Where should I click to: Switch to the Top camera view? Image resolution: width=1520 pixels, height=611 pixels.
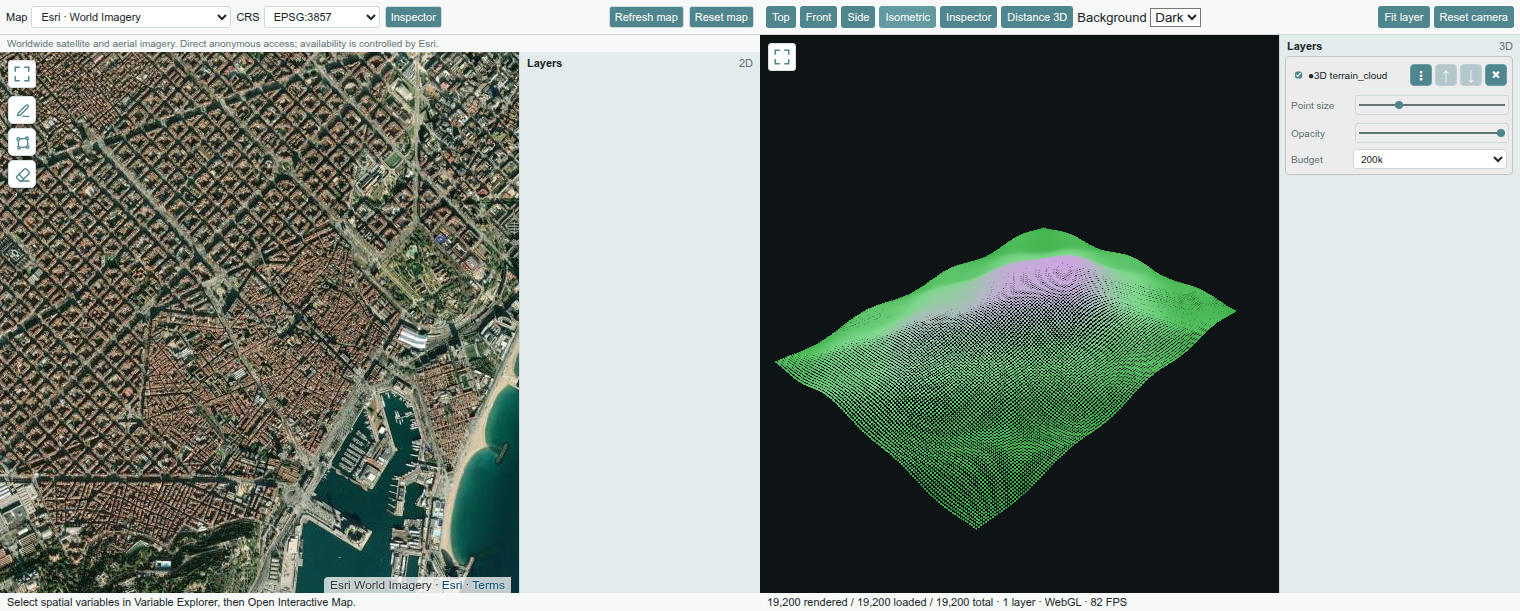click(x=781, y=17)
